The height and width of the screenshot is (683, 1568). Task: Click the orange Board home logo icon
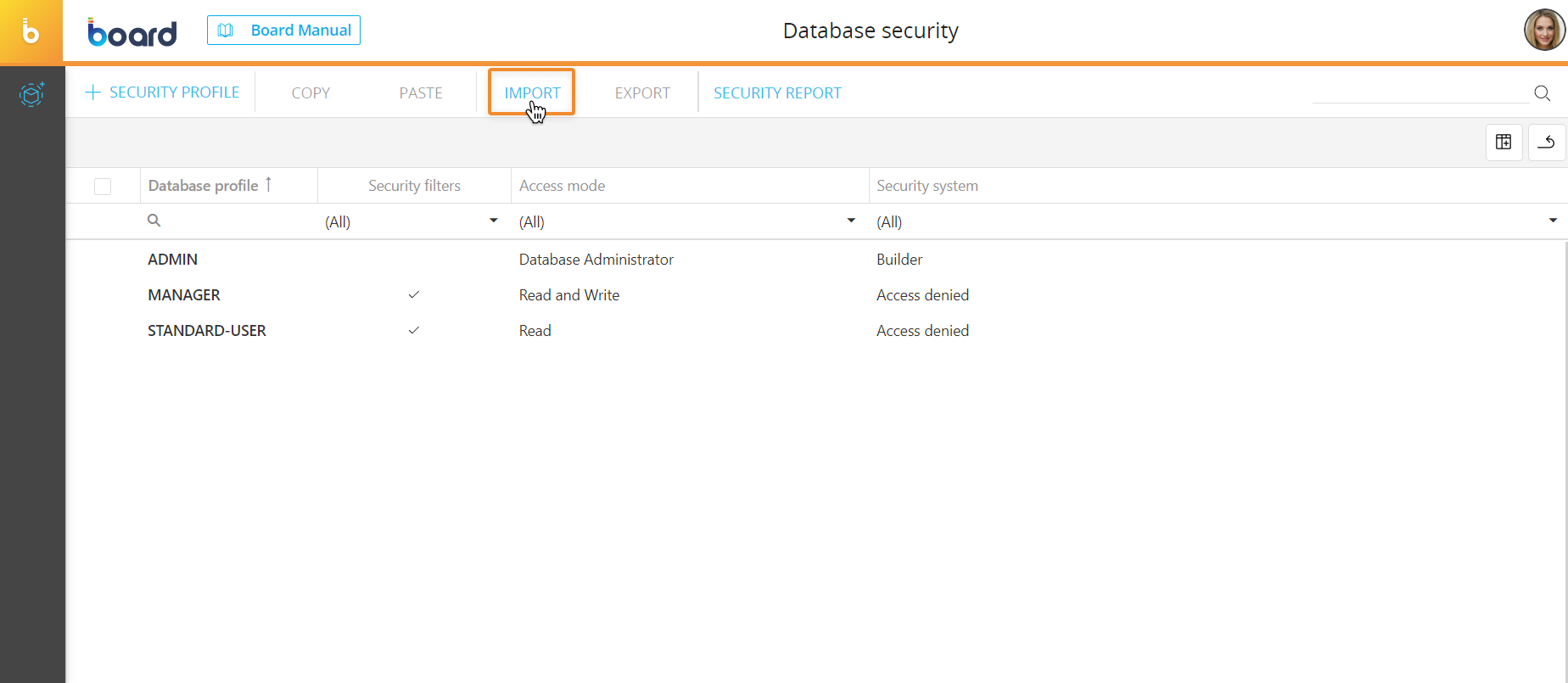[31, 32]
